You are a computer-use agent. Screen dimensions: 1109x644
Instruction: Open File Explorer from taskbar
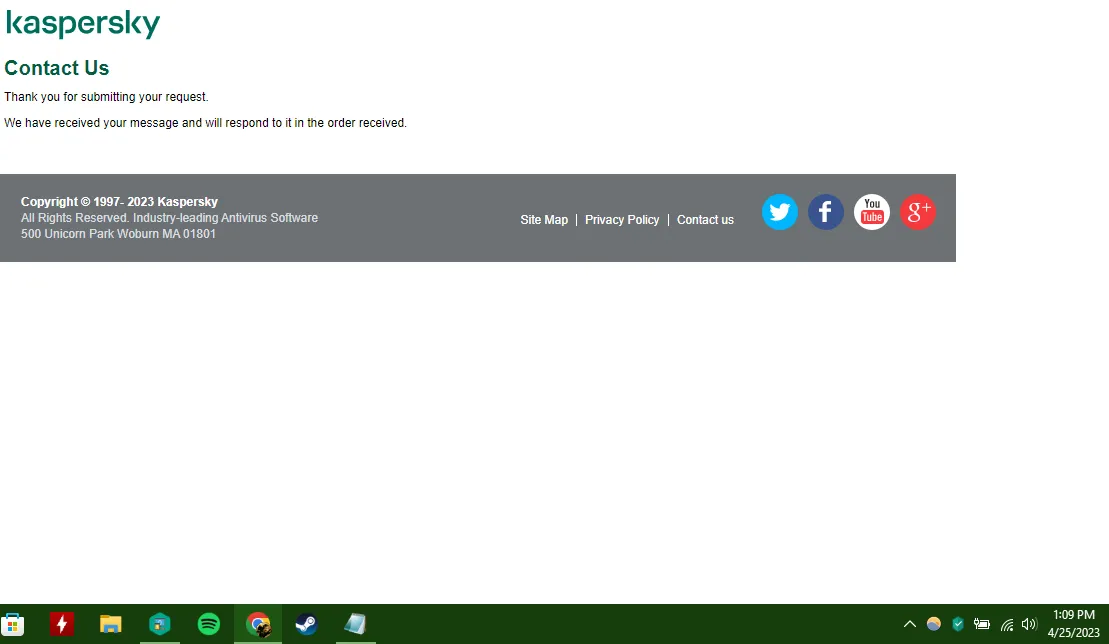pyautogui.click(x=110, y=624)
